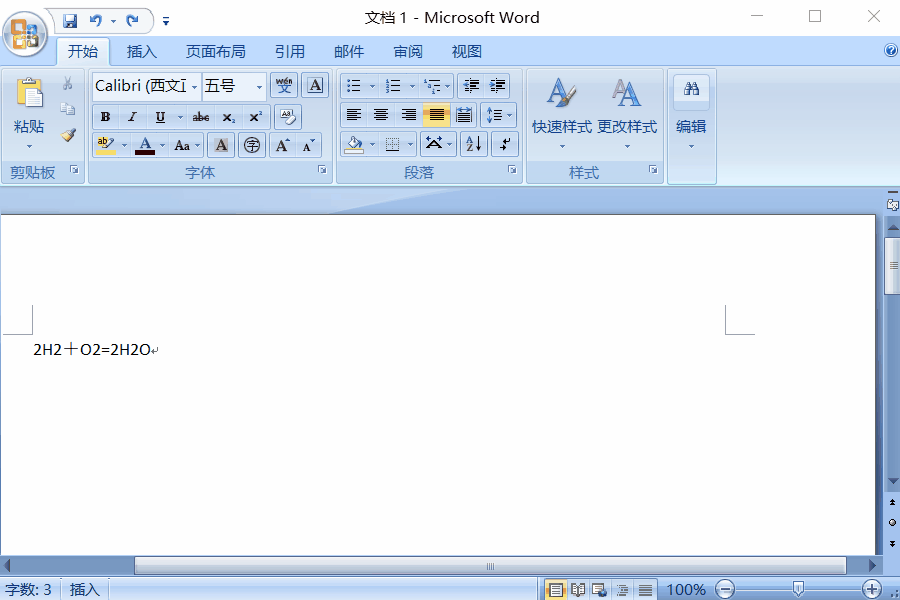
Task: Open the highlight color dropdown arrow
Action: (124, 145)
